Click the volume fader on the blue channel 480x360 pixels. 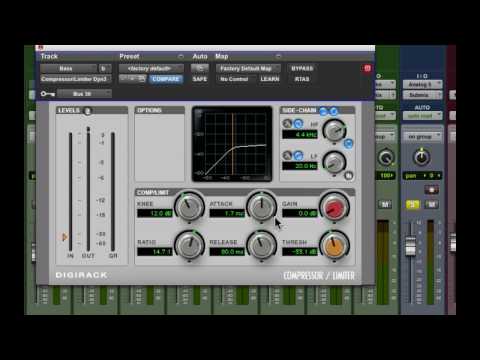(410, 246)
